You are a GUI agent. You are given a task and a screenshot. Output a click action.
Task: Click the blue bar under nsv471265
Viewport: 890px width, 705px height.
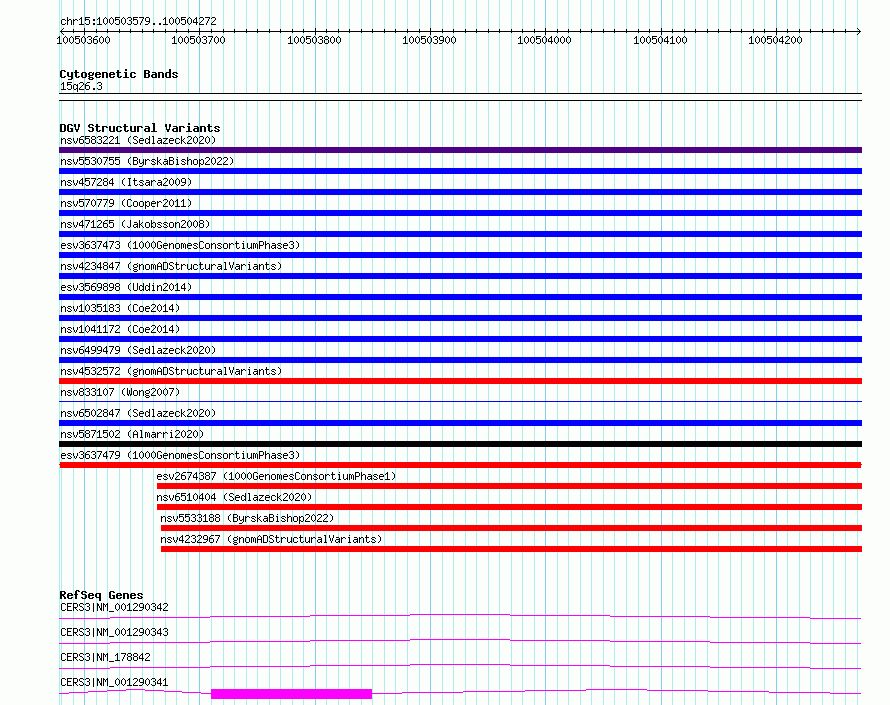point(460,234)
